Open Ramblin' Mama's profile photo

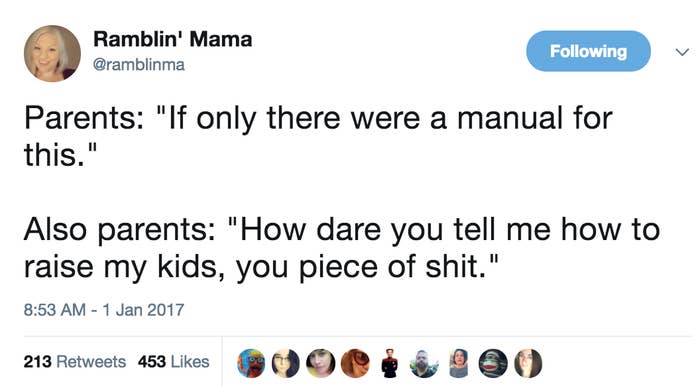[52, 53]
